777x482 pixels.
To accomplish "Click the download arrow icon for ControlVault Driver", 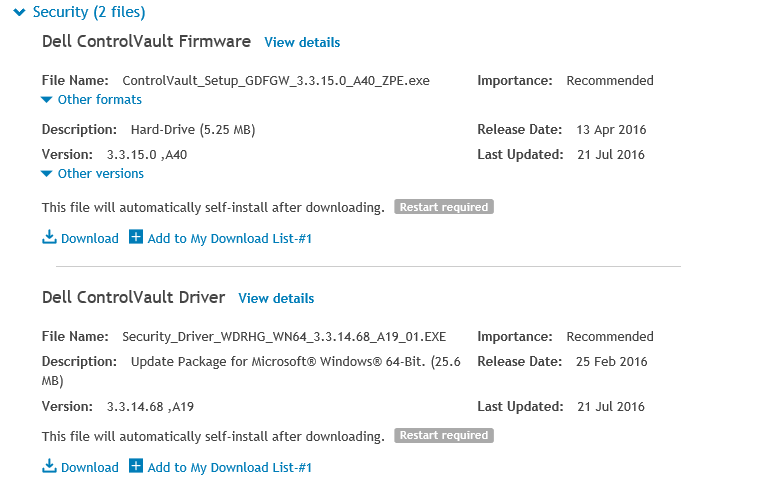I will (x=49, y=466).
